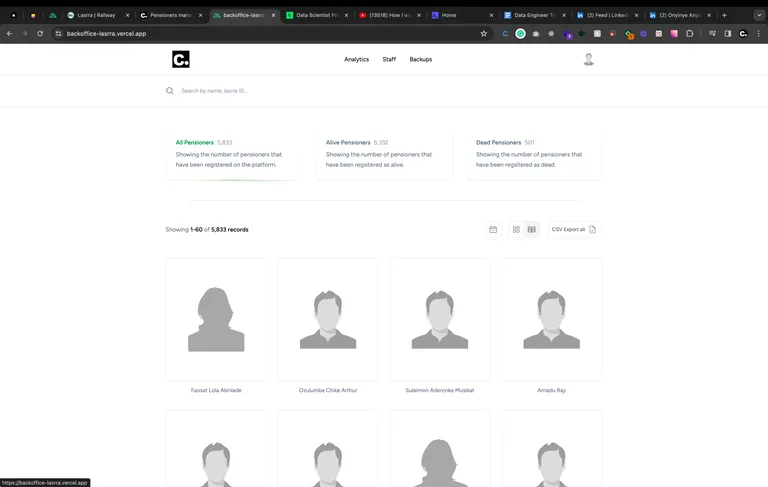This screenshot has width=768, height=487.
Task: Bookmark this page with the star icon
Action: 484,33
